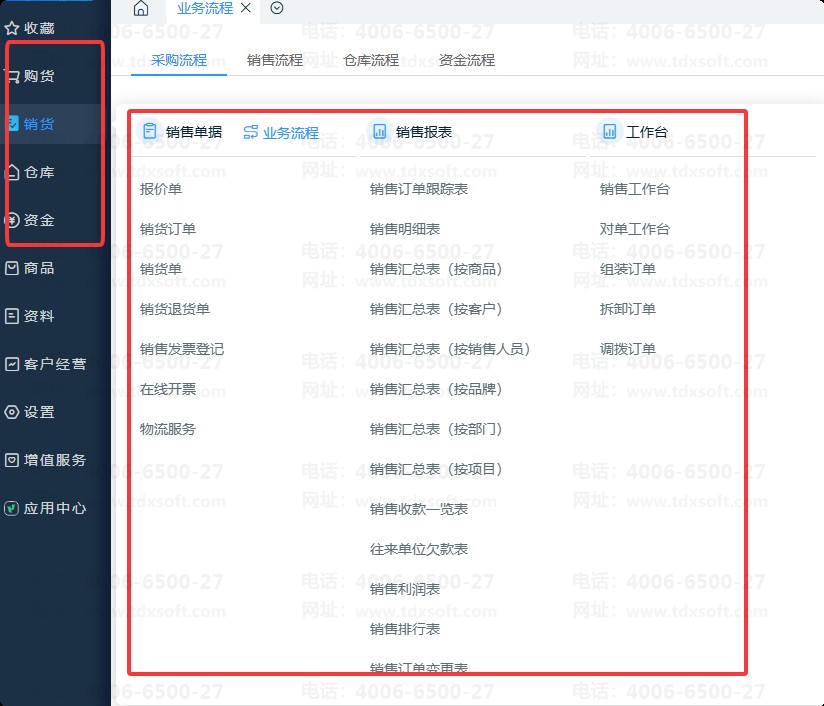This screenshot has height=706, width=824.
Task: Open the 业务流程 link in popup header
Action: [x=291, y=132]
